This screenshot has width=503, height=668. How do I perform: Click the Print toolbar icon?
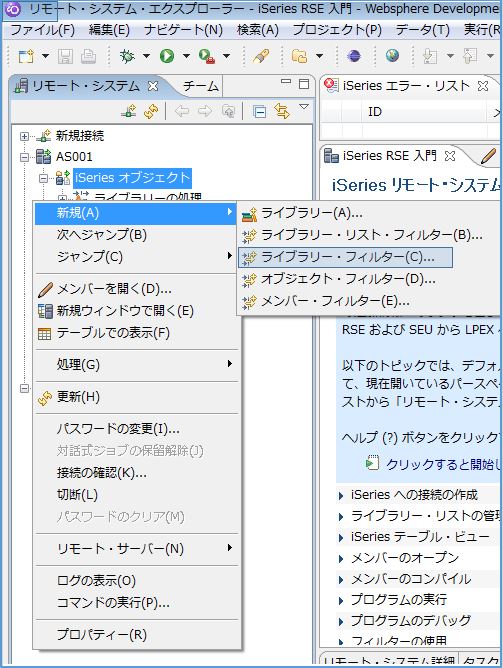88,56
